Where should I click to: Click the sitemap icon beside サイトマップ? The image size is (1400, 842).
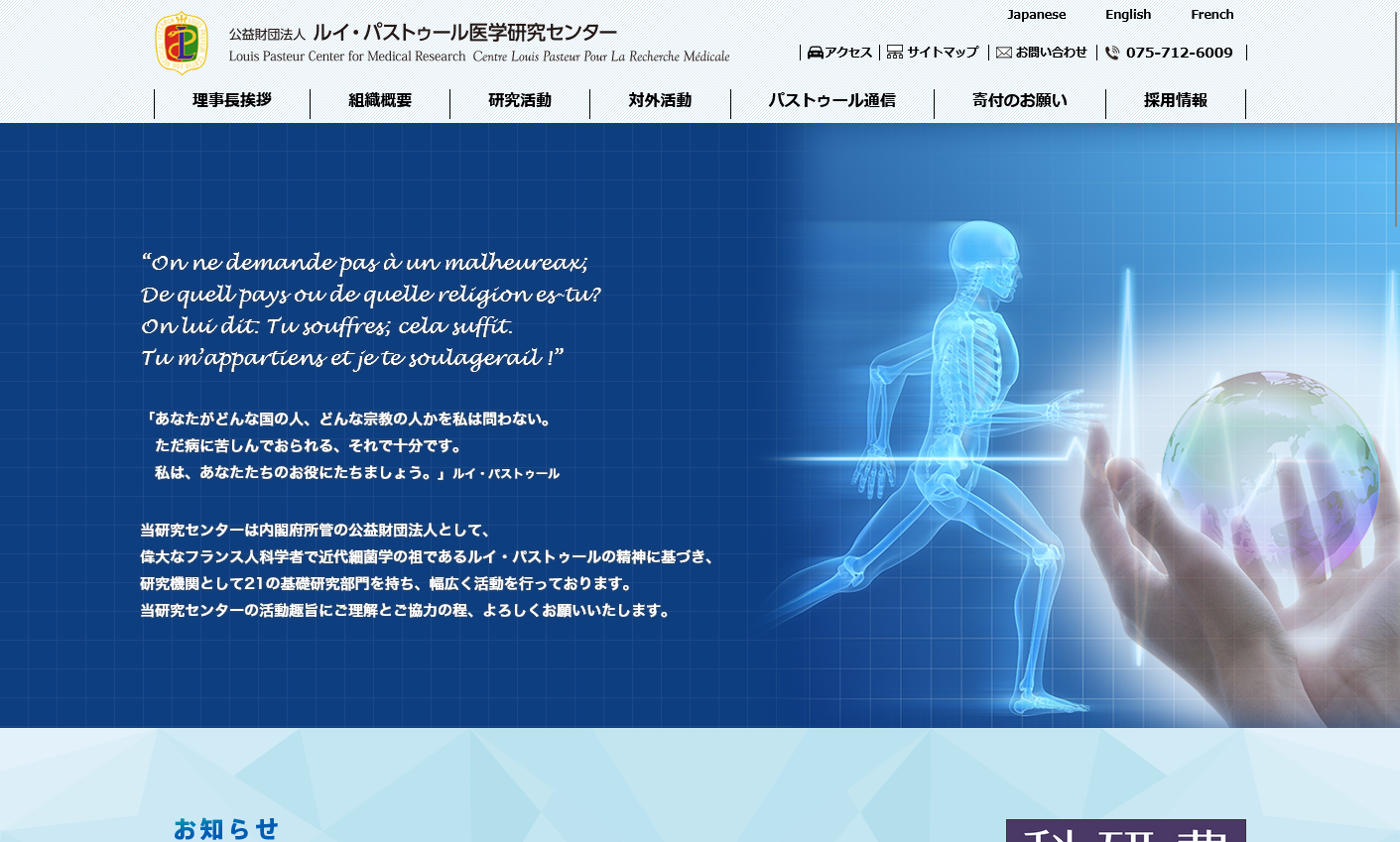tap(895, 53)
